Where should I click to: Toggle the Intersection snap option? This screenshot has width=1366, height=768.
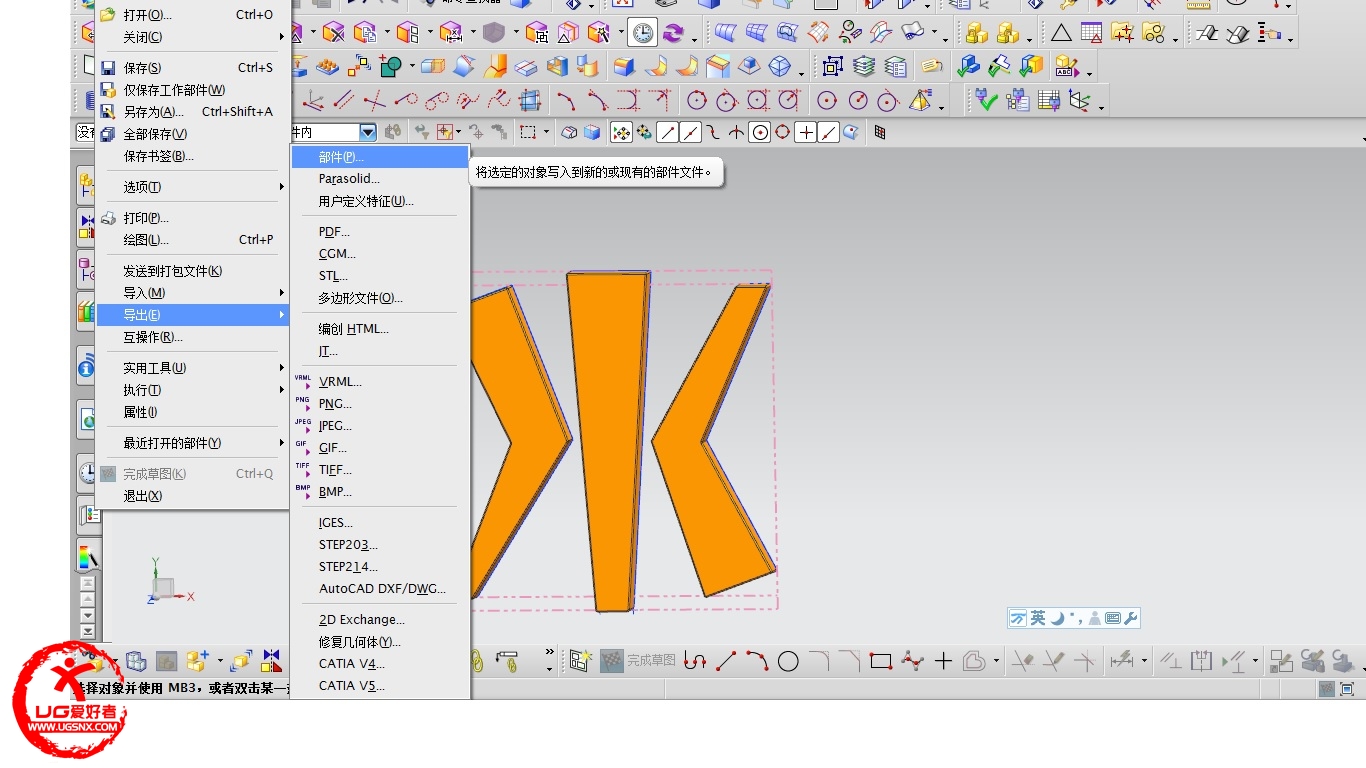pyautogui.click(x=736, y=132)
